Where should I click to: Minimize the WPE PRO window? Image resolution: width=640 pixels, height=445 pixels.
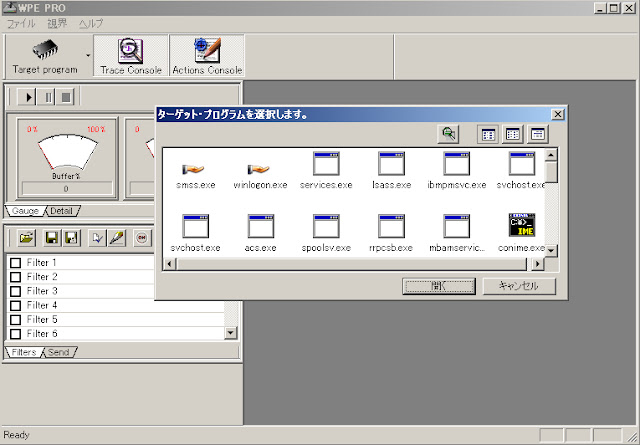pos(600,8)
